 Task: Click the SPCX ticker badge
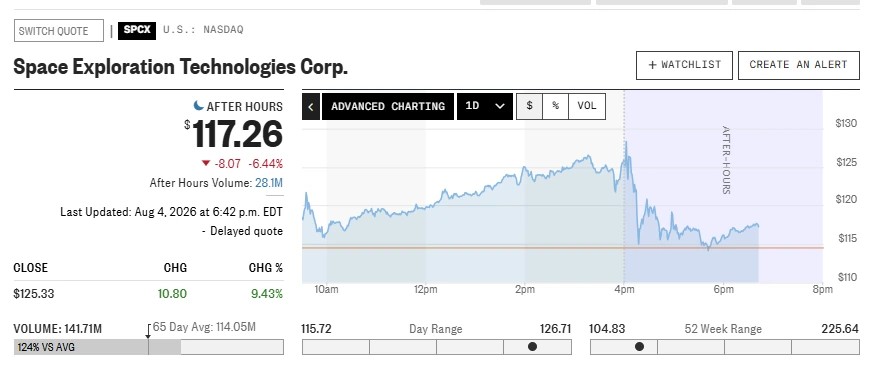click(137, 30)
